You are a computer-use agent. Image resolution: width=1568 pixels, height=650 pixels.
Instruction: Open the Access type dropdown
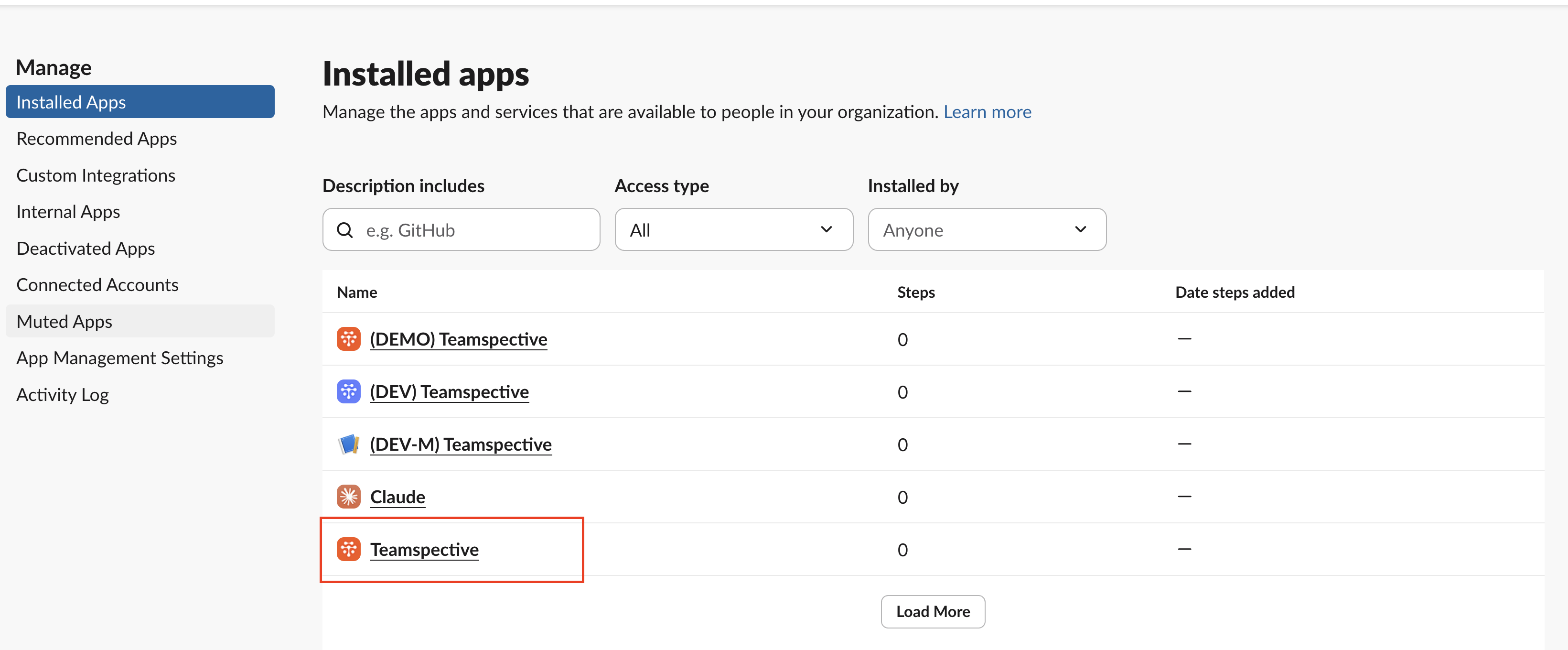[x=733, y=230]
